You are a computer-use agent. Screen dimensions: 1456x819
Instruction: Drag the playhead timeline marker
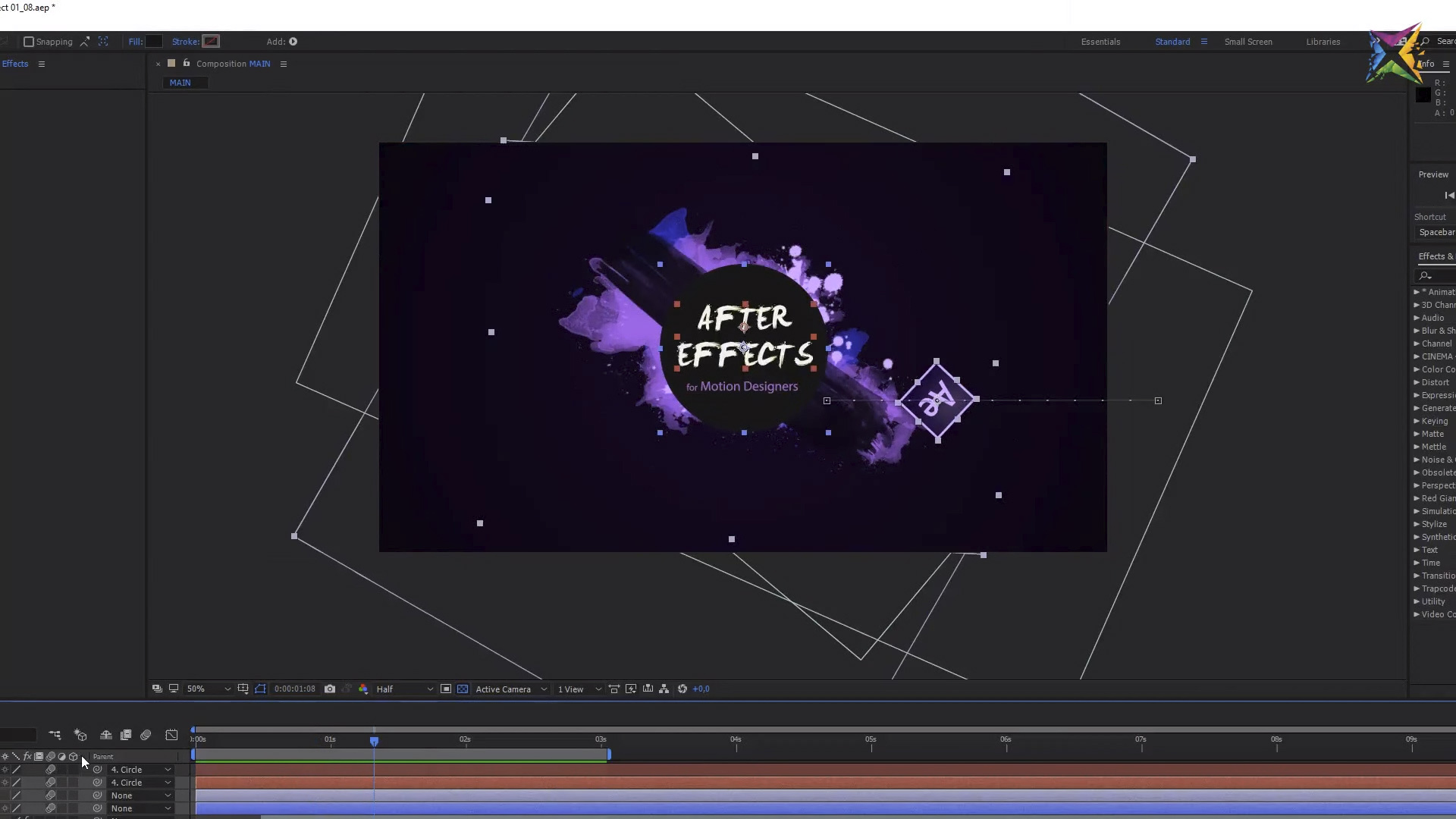point(373,740)
